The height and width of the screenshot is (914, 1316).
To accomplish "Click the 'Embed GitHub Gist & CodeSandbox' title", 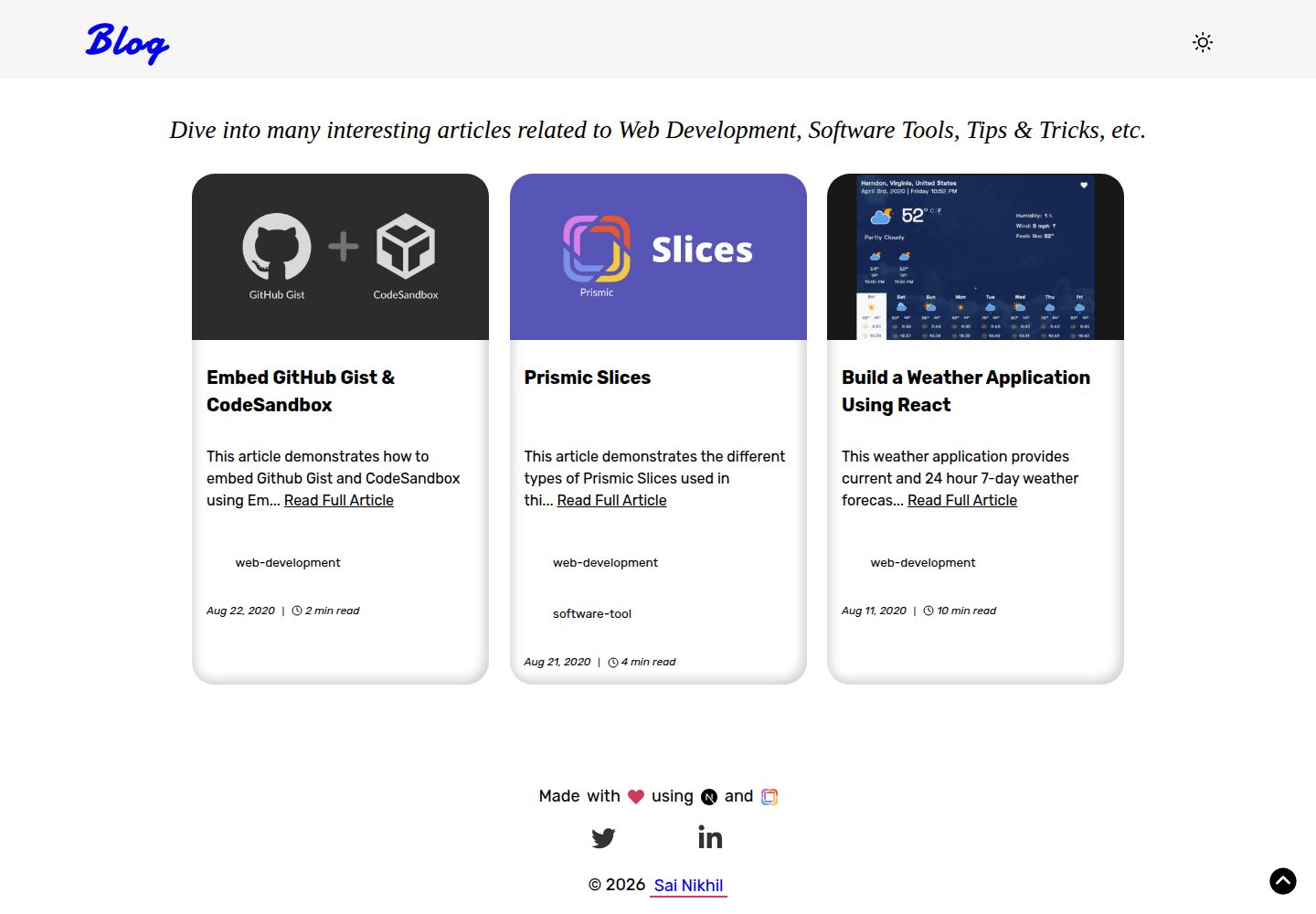I will click(301, 391).
